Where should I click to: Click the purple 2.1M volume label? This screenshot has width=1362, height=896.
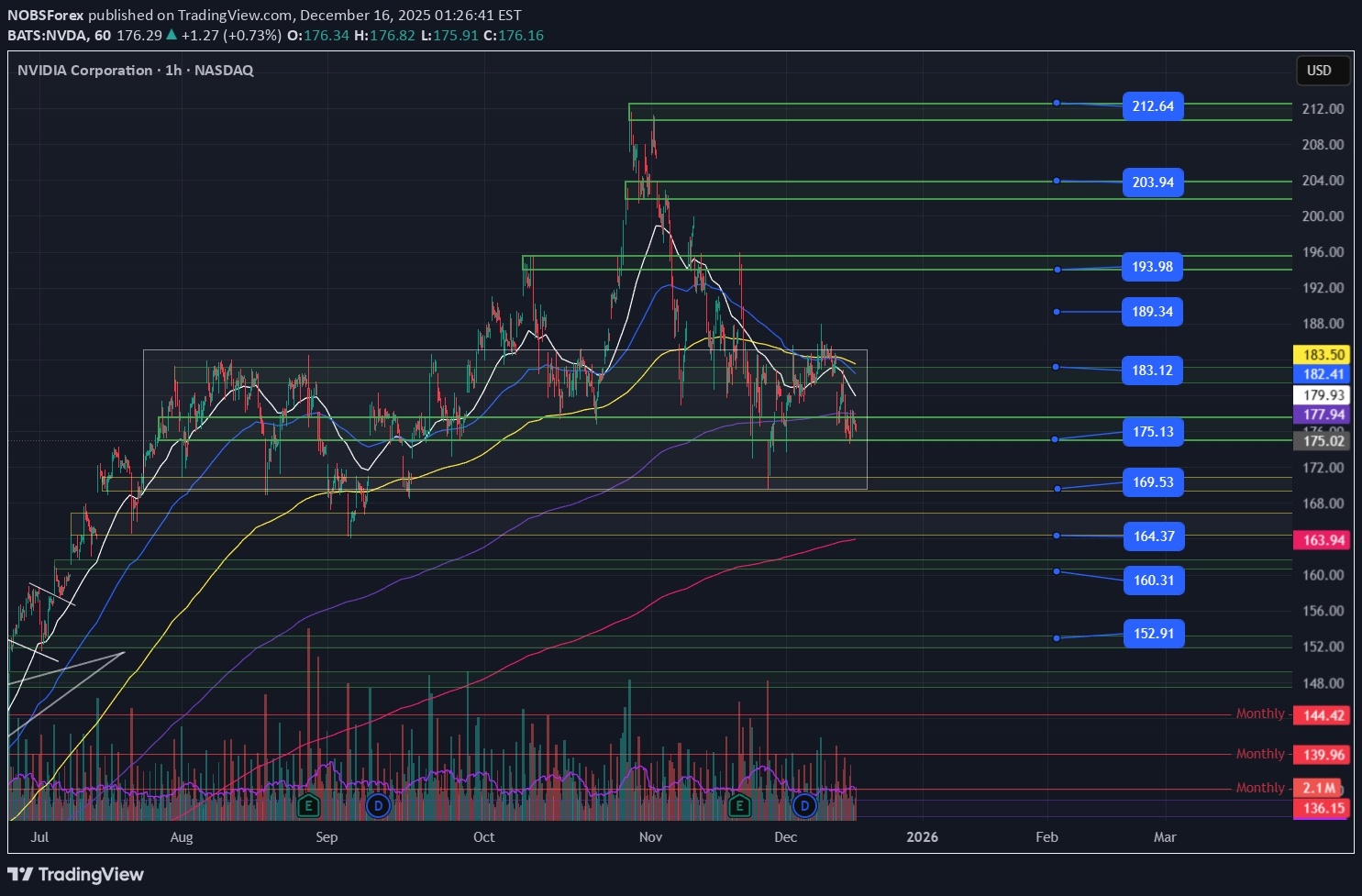click(1317, 788)
